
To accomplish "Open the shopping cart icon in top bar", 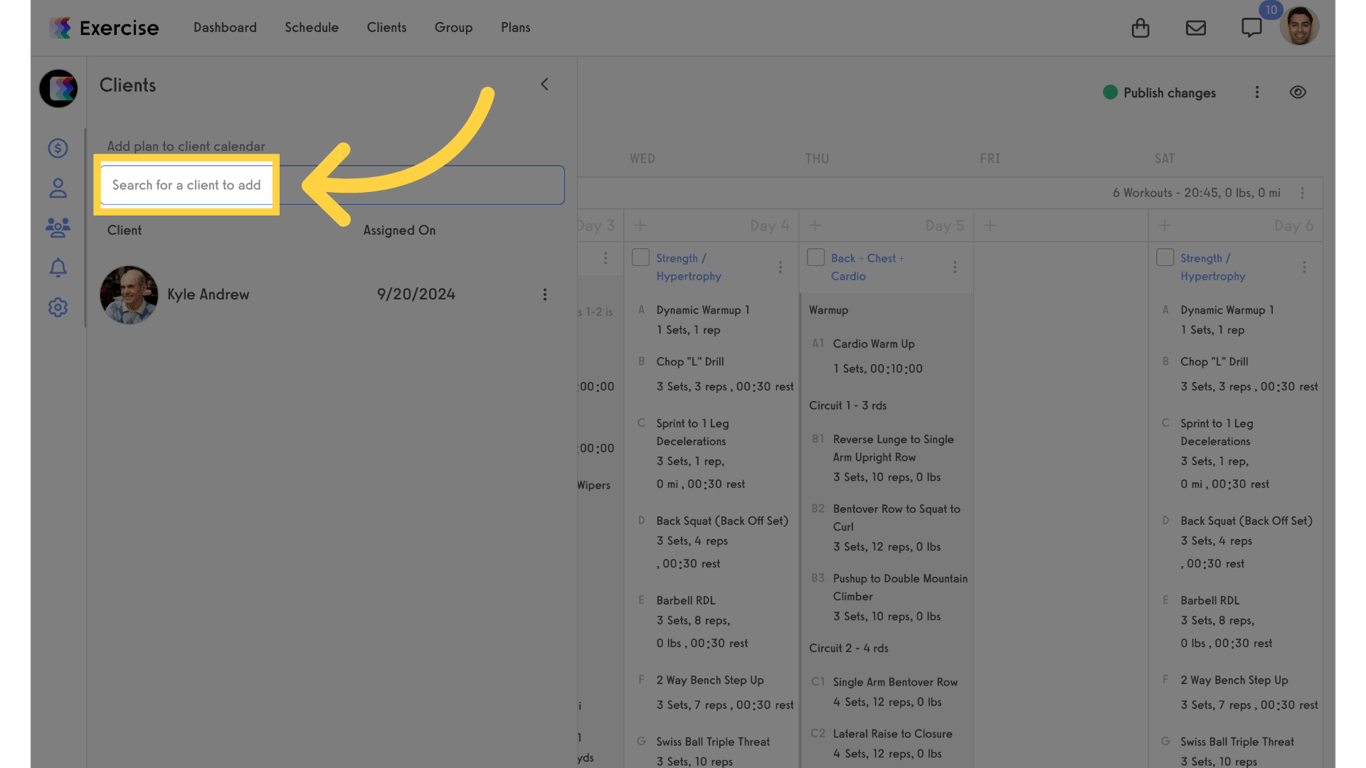I will coord(1140,28).
